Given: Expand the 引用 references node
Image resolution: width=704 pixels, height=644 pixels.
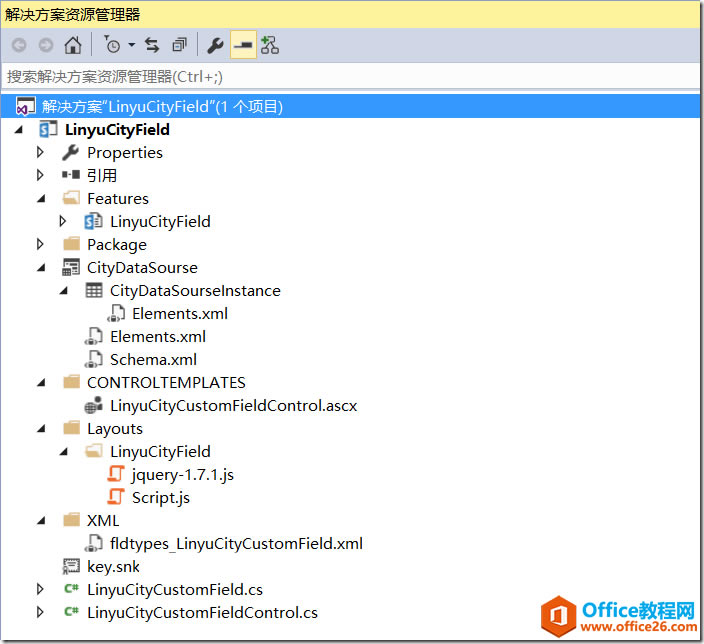Looking at the screenshot, I should click(x=40, y=175).
